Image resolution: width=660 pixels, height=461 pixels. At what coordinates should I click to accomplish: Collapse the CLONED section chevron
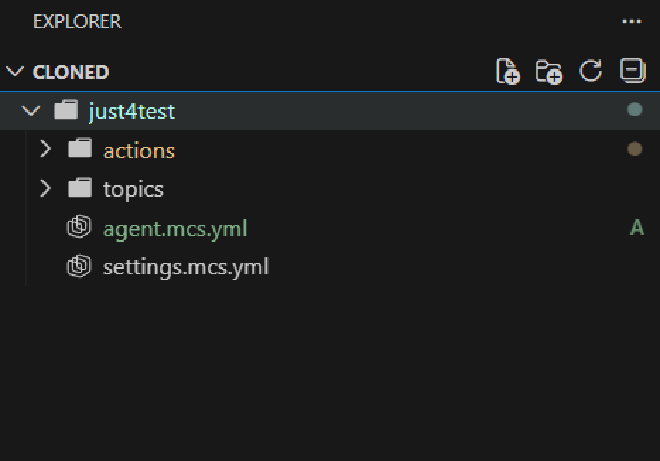(x=15, y=72)
